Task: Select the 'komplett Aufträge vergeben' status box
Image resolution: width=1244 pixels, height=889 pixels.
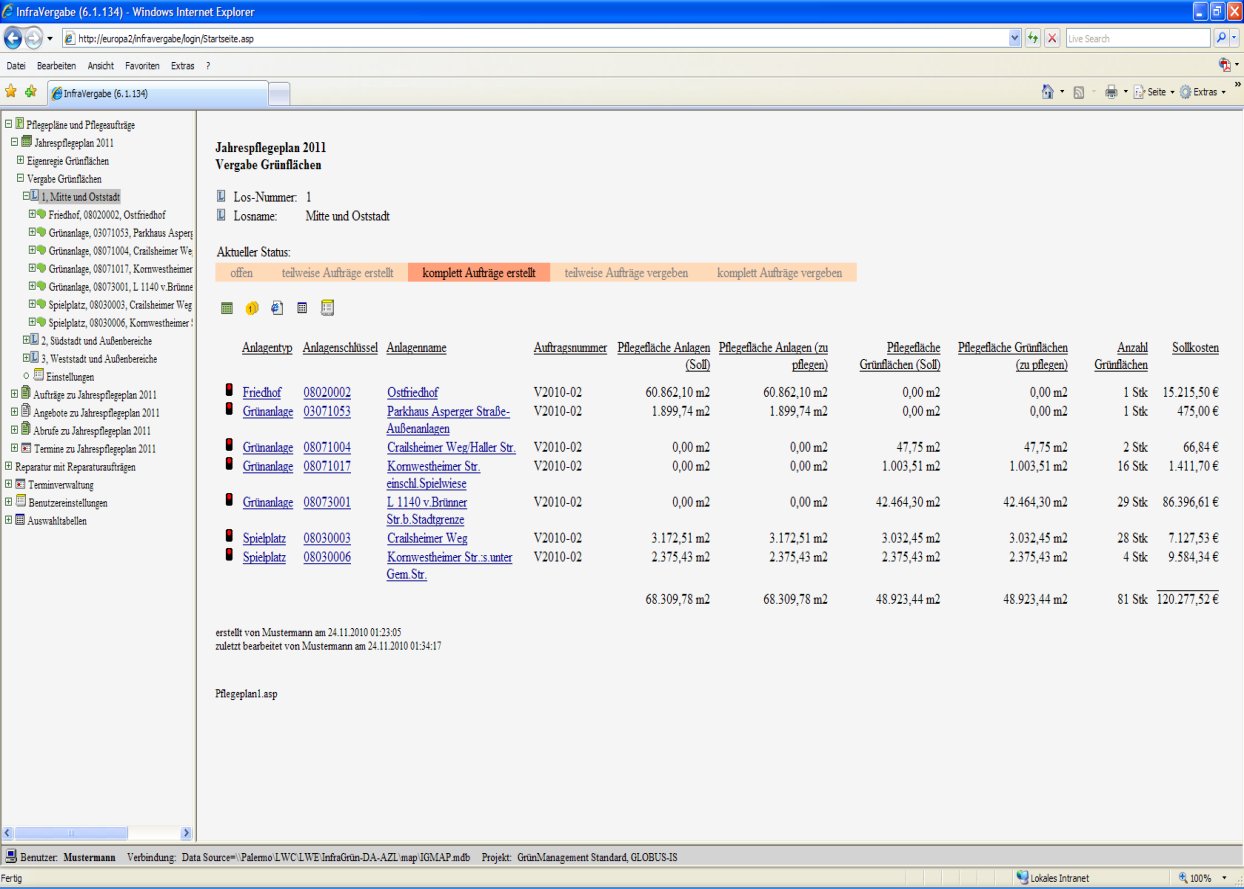Action: 778,273
